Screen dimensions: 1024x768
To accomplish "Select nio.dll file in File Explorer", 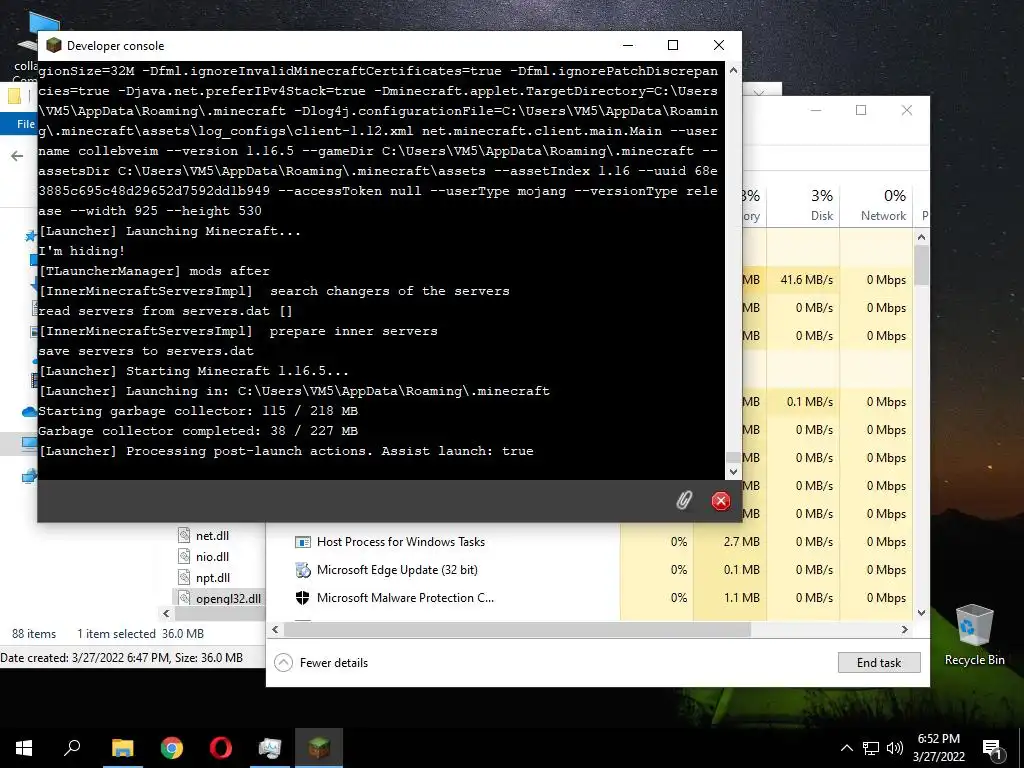I will pyautogui.click(x=212, y=556).
